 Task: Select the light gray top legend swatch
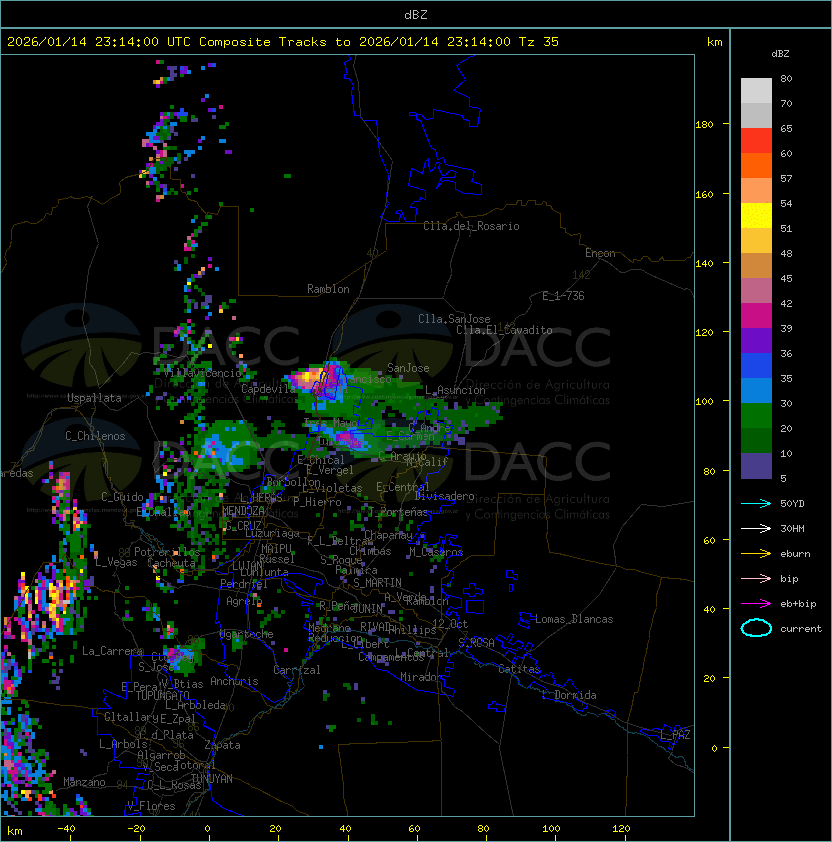756,91
